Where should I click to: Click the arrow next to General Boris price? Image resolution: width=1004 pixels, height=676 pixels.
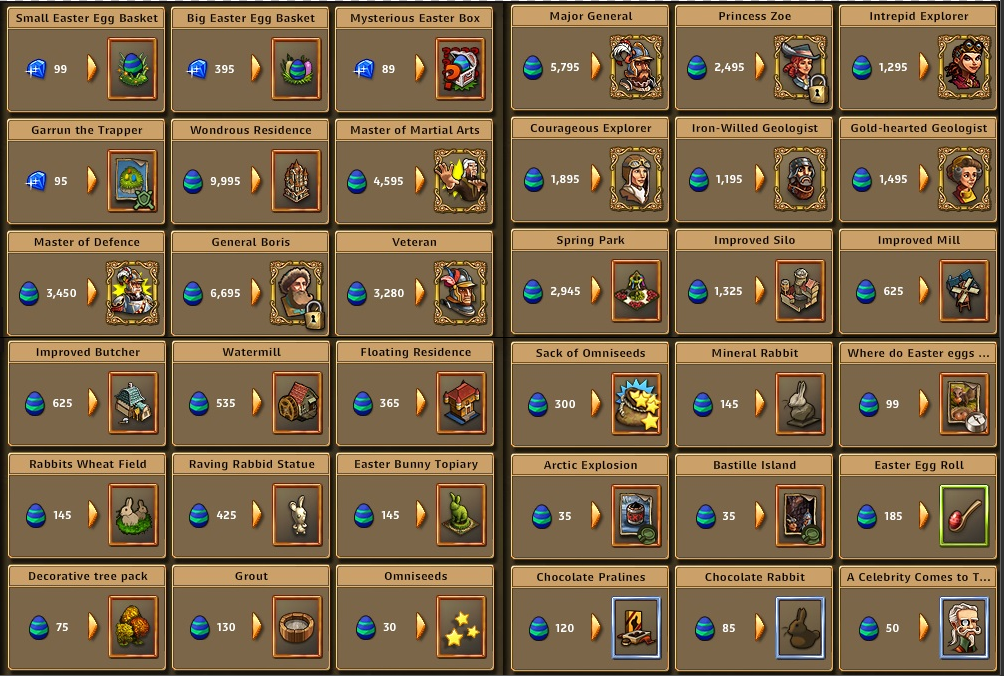256,293
